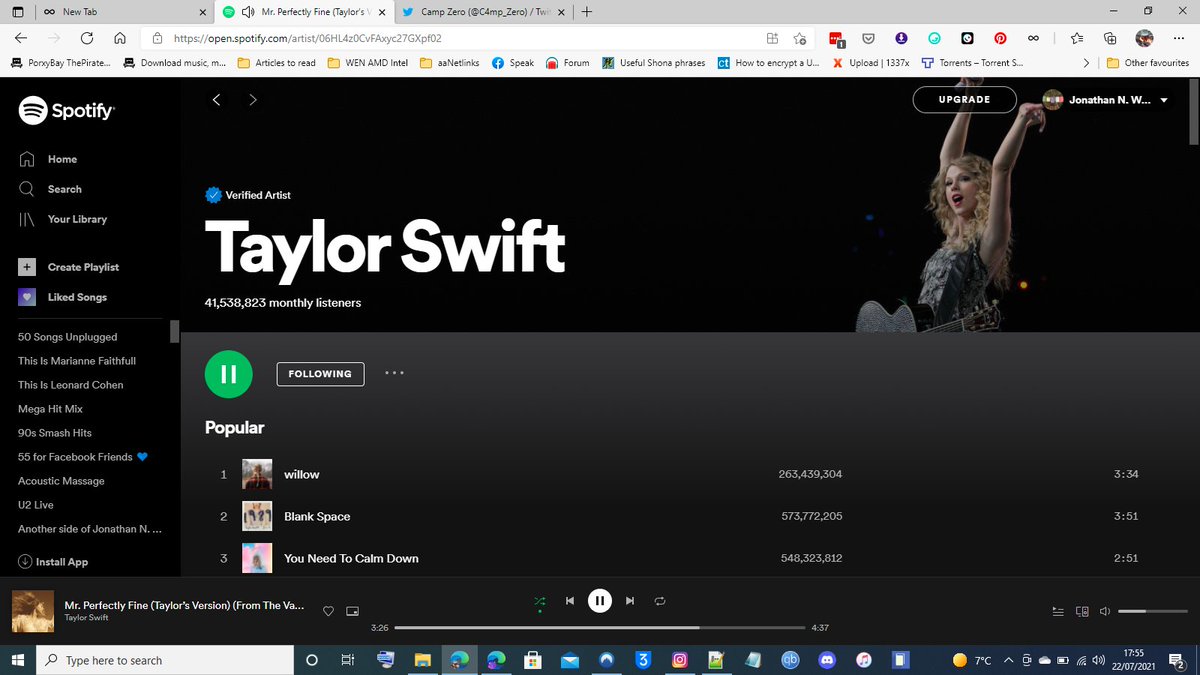Open the 50 Songs Unplugged playlist

click(68, 337)
